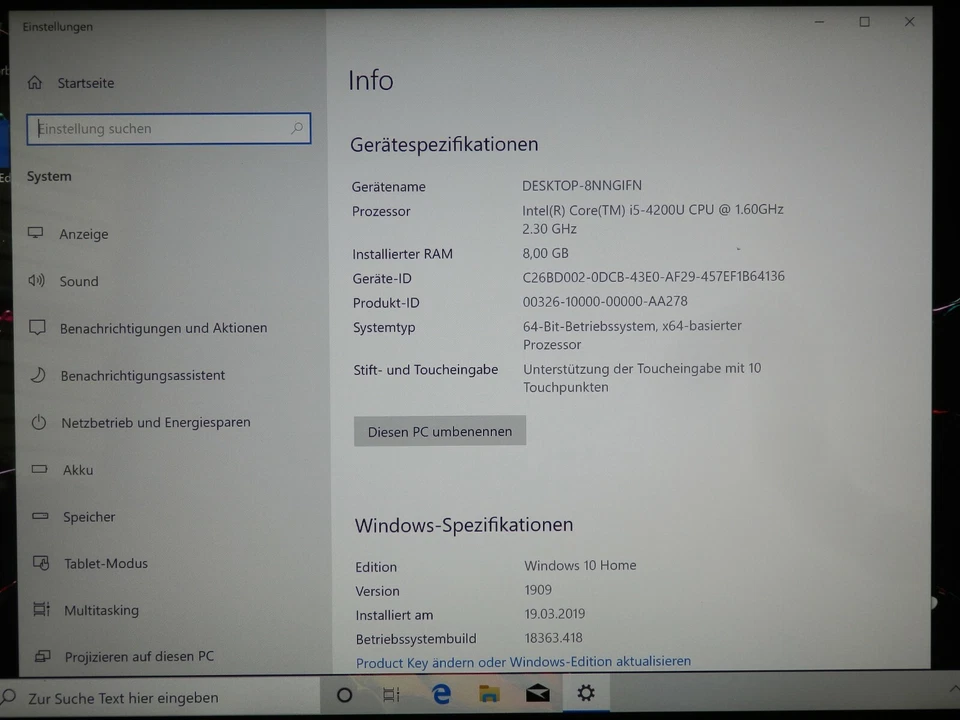The width and height of the screenshot is (960, 720).
Task: Enable Tablet-Modus settings page
Action: click(x=106, y=563)
